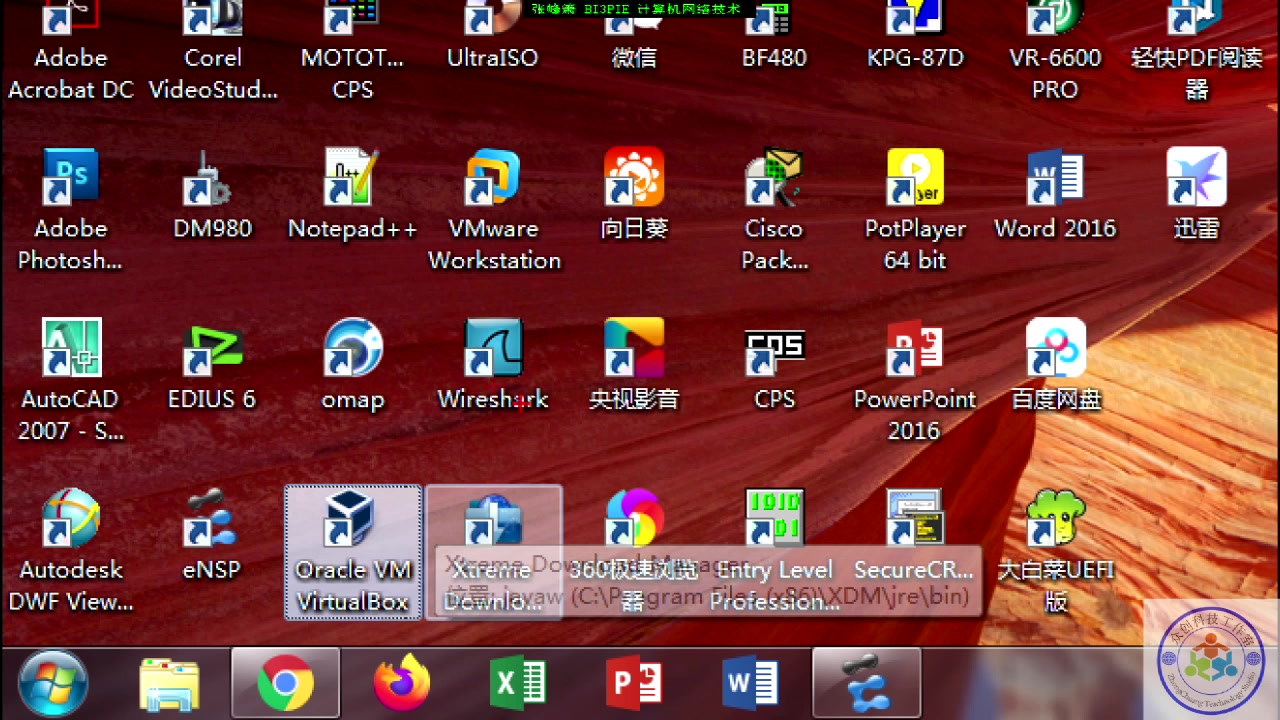This screenshot has width=1280, height=720.
Task: Open omap desktop shortcut
Action: click(x=353, y=366)
